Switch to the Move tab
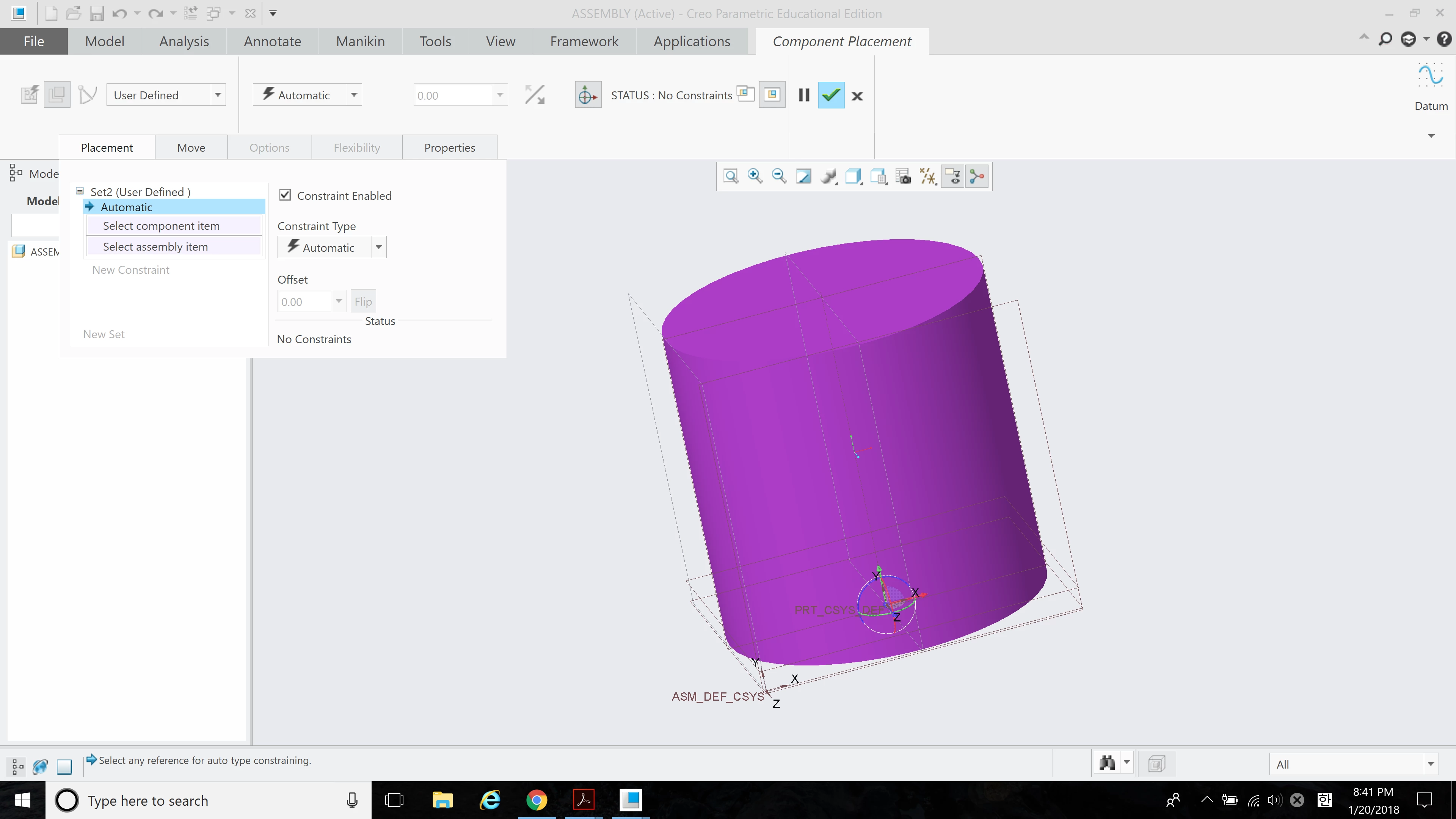The height and width of the screenshot is (819, 1456). pyautogui.click(x=191, y=147)
